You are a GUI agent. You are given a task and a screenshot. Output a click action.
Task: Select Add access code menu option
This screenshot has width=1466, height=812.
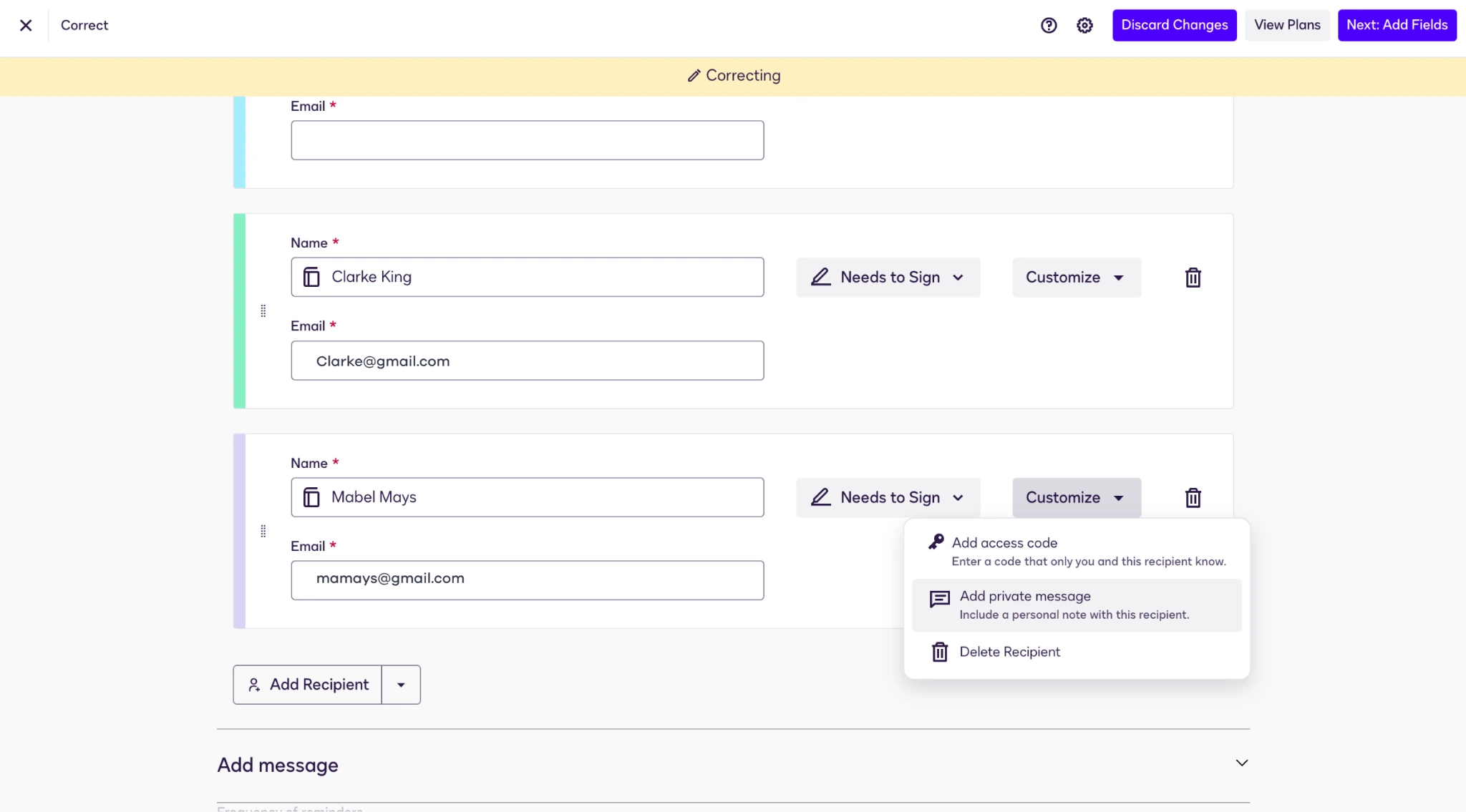click(x=1077, y=552)
